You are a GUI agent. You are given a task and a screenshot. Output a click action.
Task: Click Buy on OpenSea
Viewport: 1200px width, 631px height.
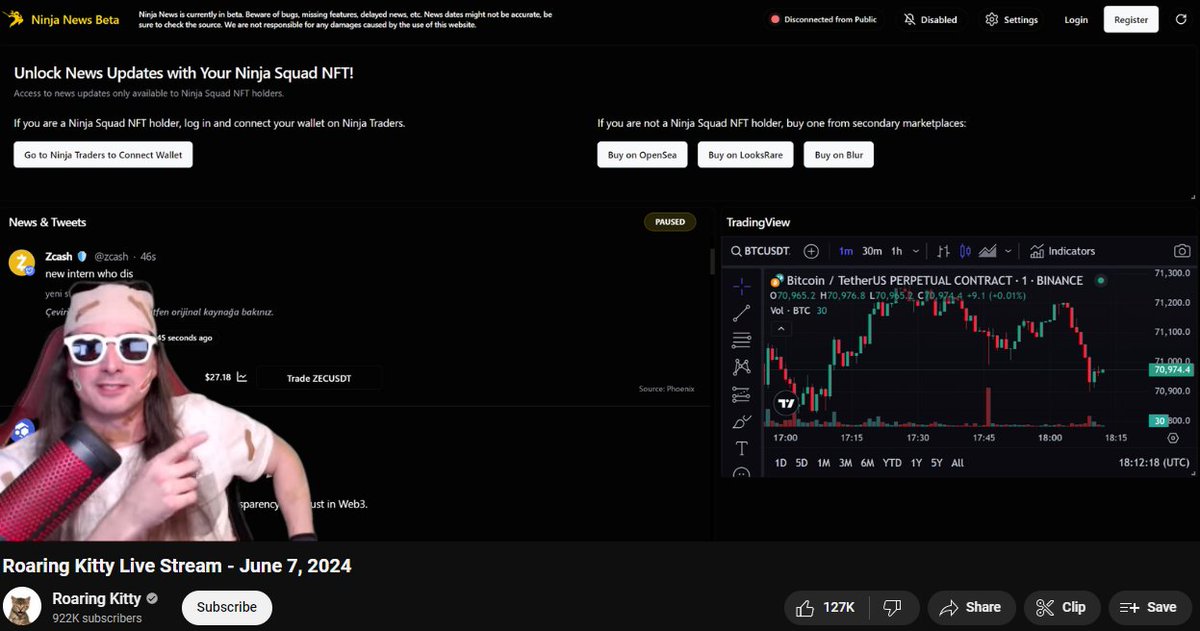pyautogui.click(x=642, y=155)
